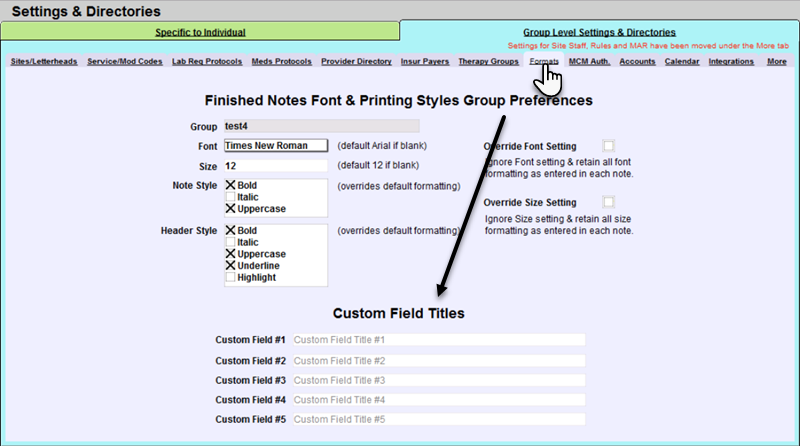The width and height of the screenshot is (800, 447).
Task: Uncheck Bold under Note Style
Action: pyautogui.click(x=231, y=185)
